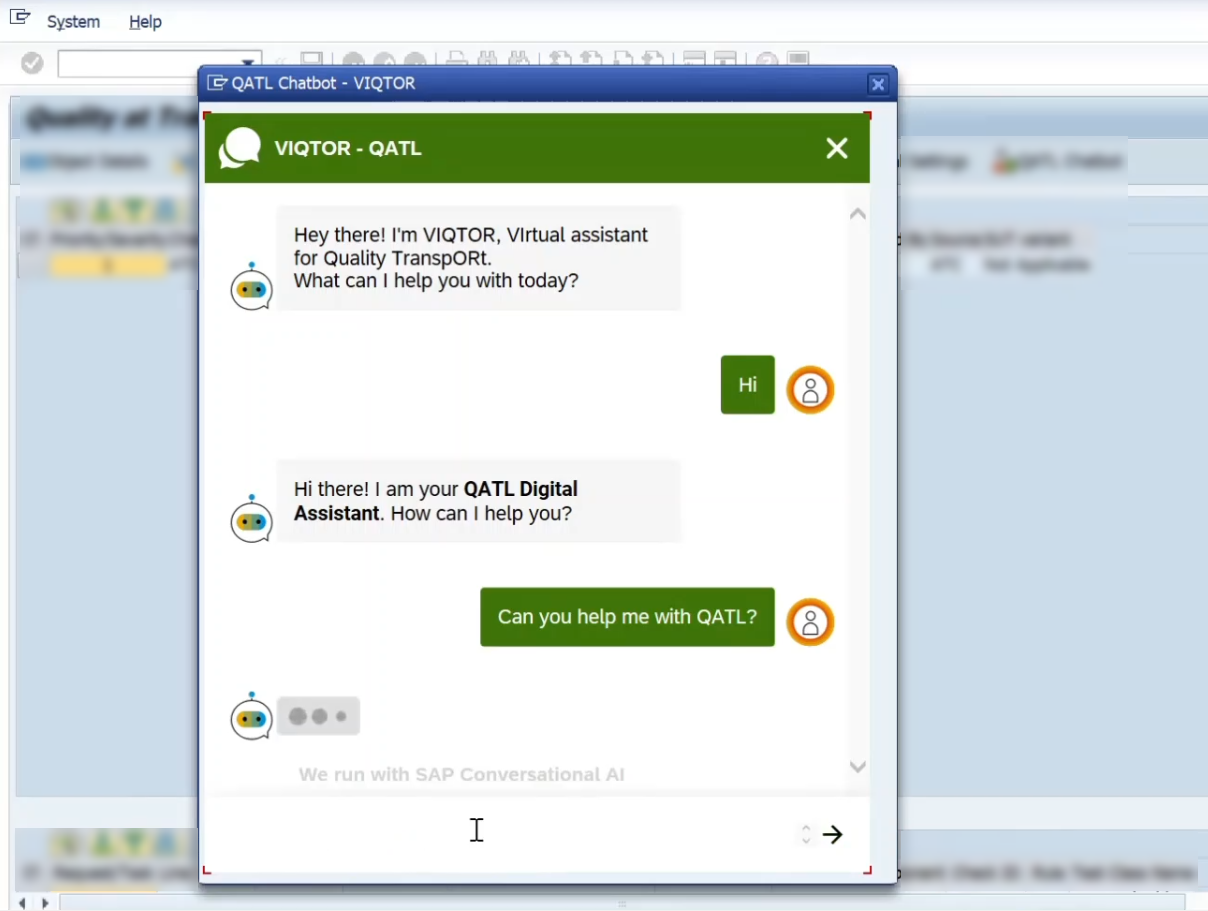The height and width of the screenshot is (911, 1208).
Task: Select the Send arrow to submit message
Action: pyautogui.click(x=833, y=834)
